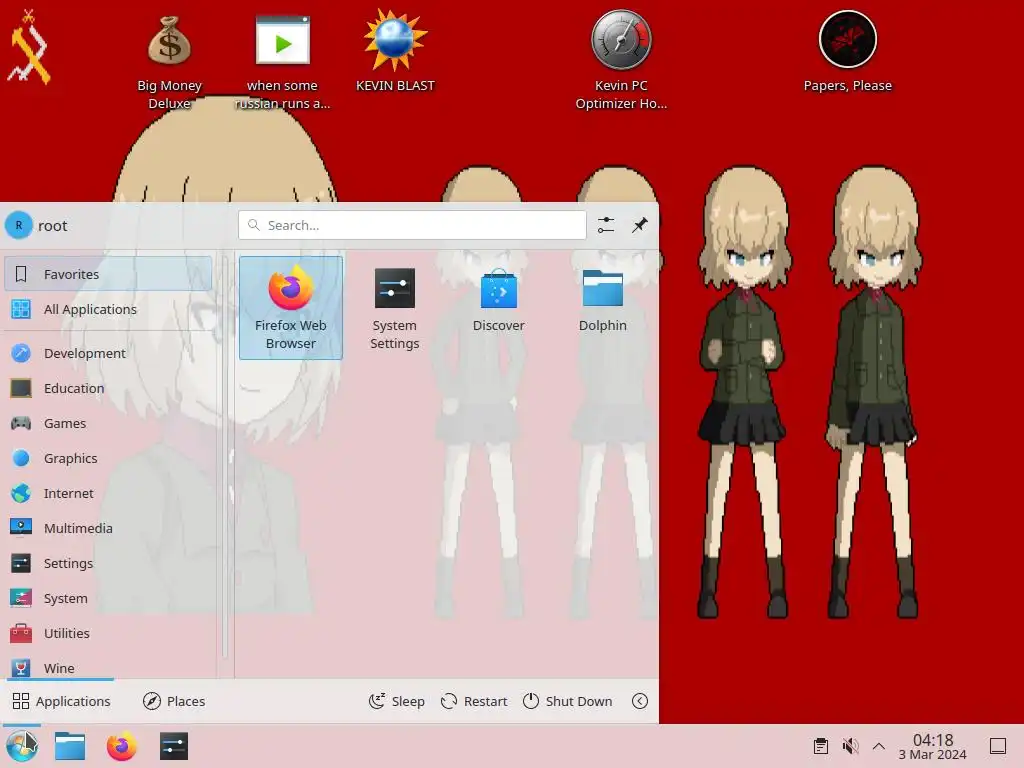Click the Shut Down button

pyautogui.click(x=568, y=701)
